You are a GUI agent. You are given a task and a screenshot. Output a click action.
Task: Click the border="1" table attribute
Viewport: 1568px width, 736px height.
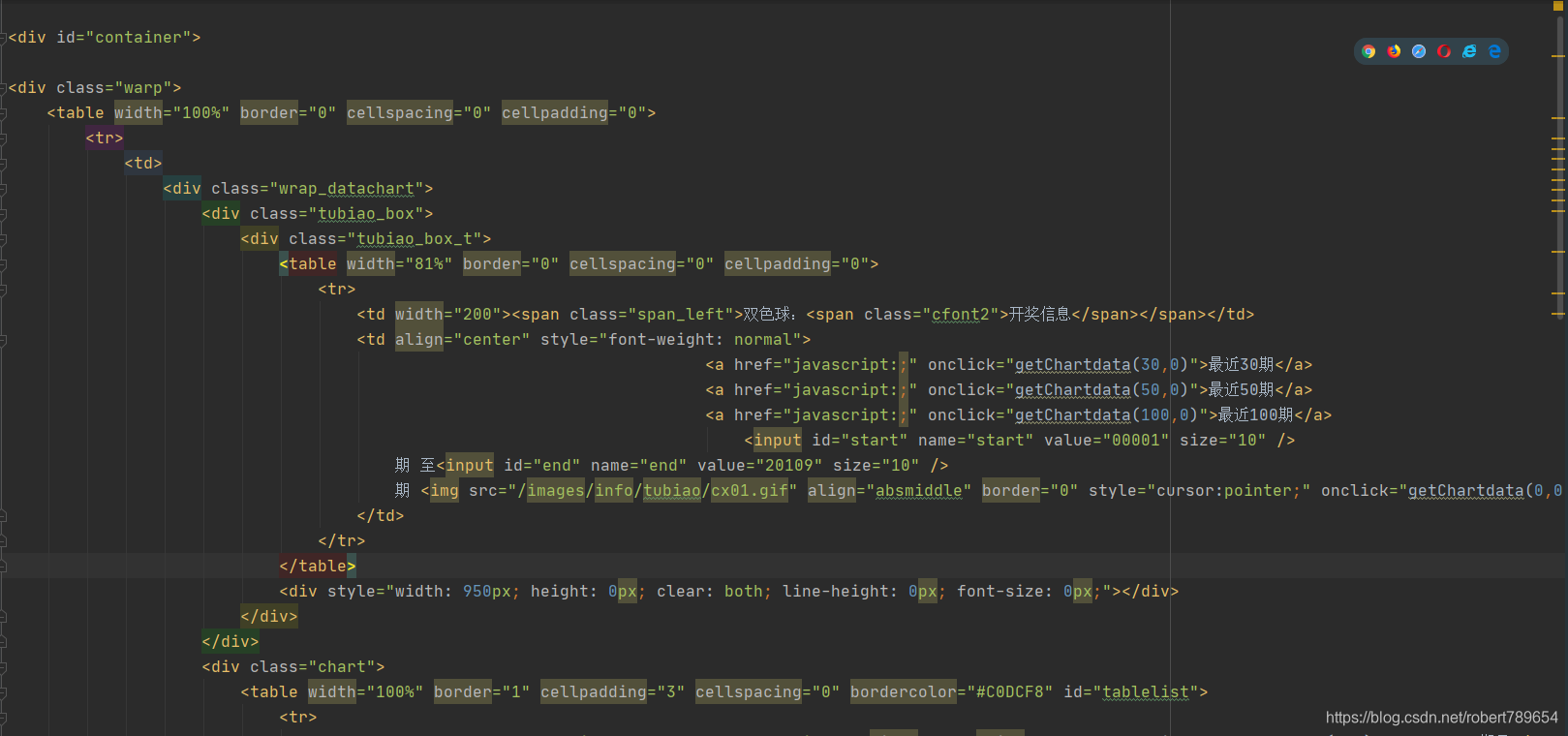[x=482, y=692]
